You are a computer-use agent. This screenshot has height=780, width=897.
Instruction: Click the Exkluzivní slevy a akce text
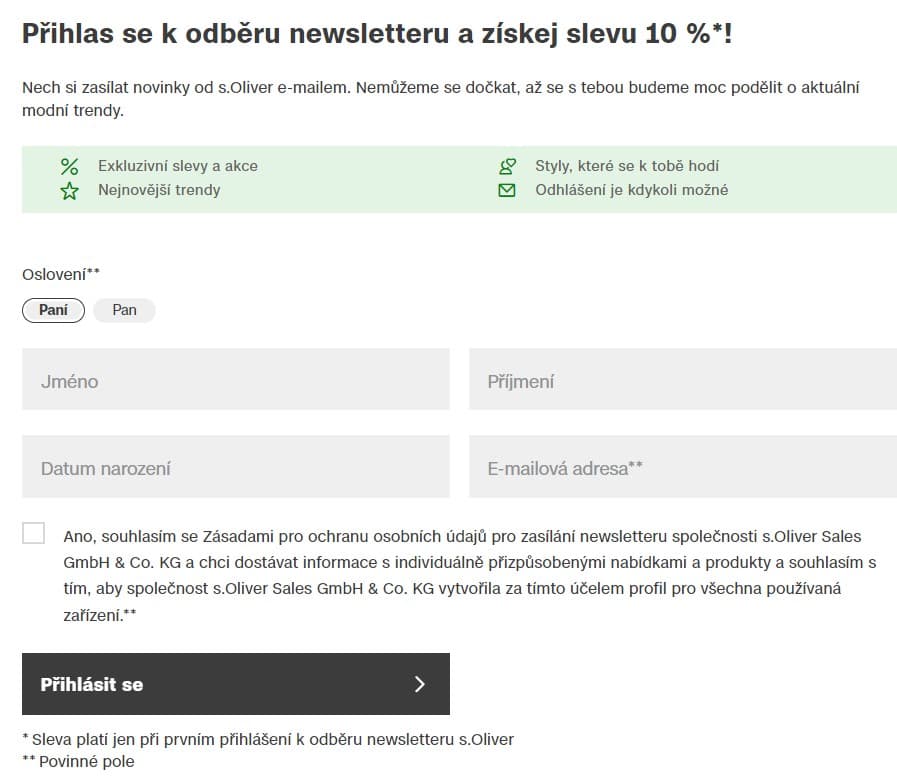pos(178,166)
